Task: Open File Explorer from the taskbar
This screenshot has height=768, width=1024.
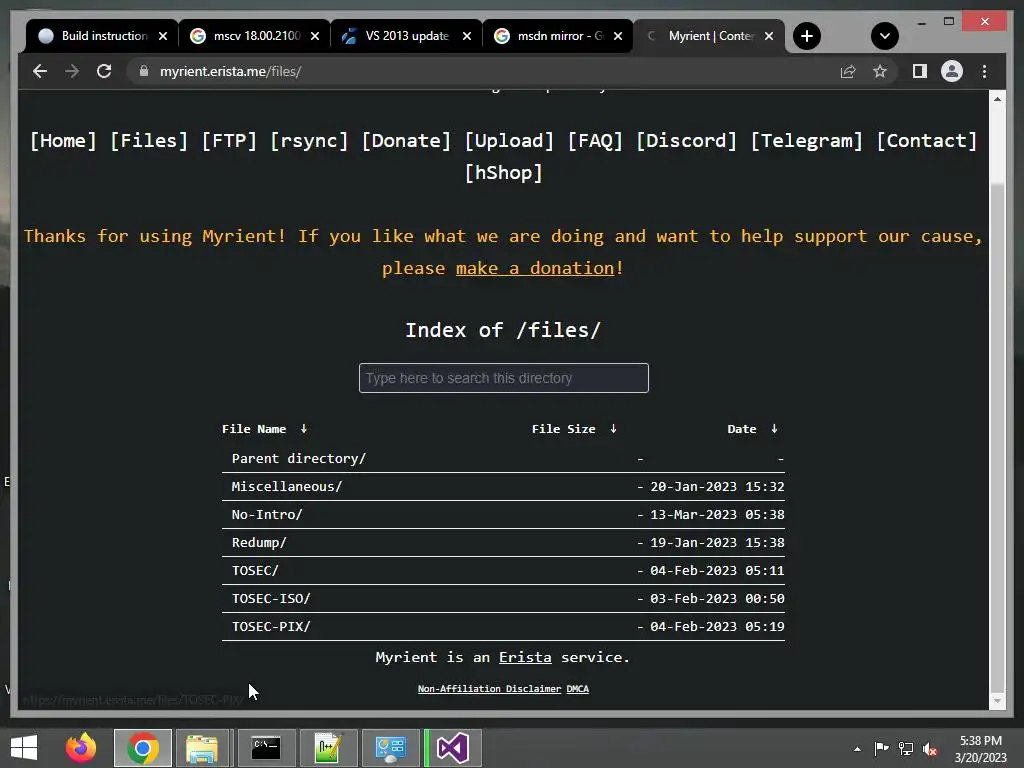Action: click(x=202, y=748)
